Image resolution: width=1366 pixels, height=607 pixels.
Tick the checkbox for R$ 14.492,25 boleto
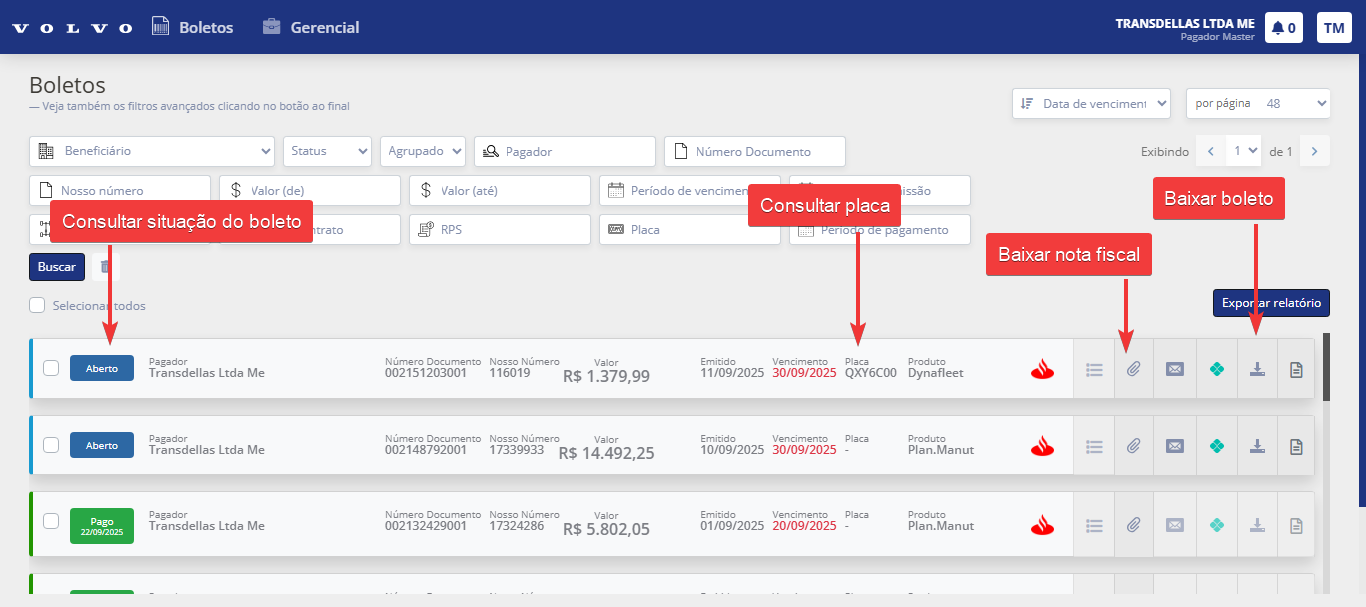[x=51, y=445]
